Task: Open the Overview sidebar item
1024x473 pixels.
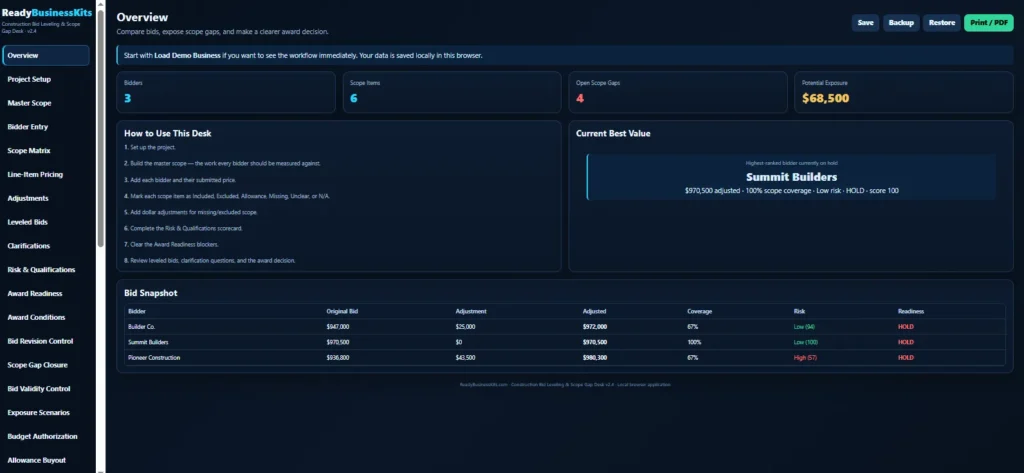Action: click(x=46, y=56)
